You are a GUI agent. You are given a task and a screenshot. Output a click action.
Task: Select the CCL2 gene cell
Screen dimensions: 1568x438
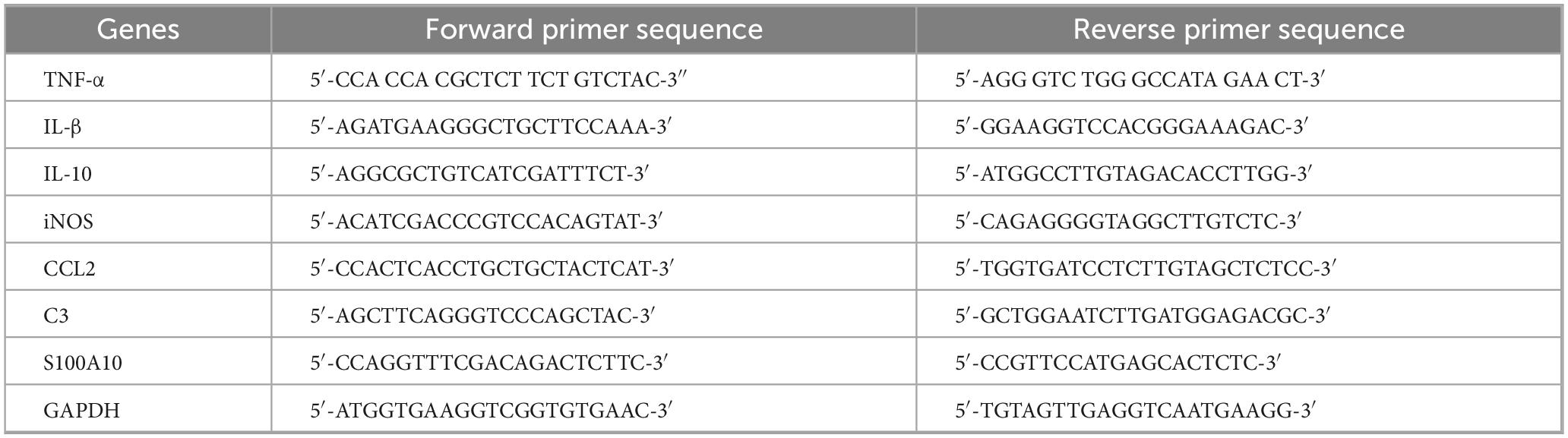pyautogui.click(x=70, y=269)
